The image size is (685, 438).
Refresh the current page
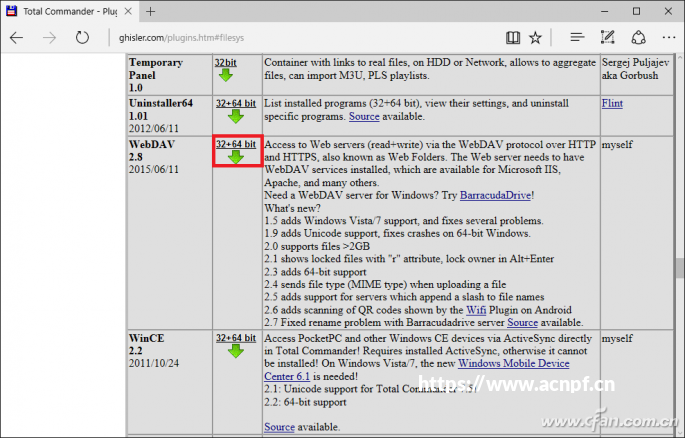tap(82, 38)
